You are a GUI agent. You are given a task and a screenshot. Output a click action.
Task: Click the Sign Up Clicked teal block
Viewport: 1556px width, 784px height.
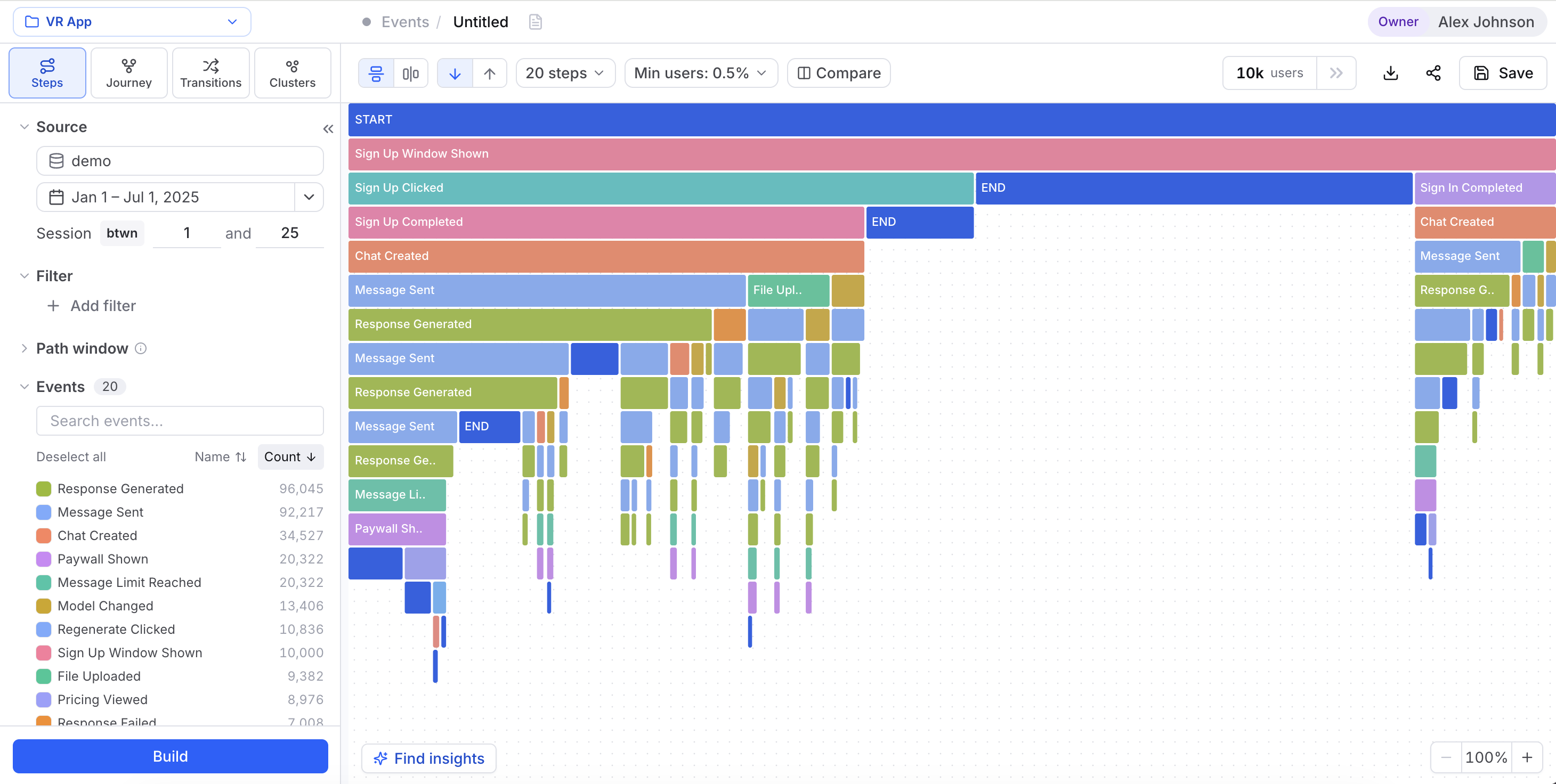[661, 187]
